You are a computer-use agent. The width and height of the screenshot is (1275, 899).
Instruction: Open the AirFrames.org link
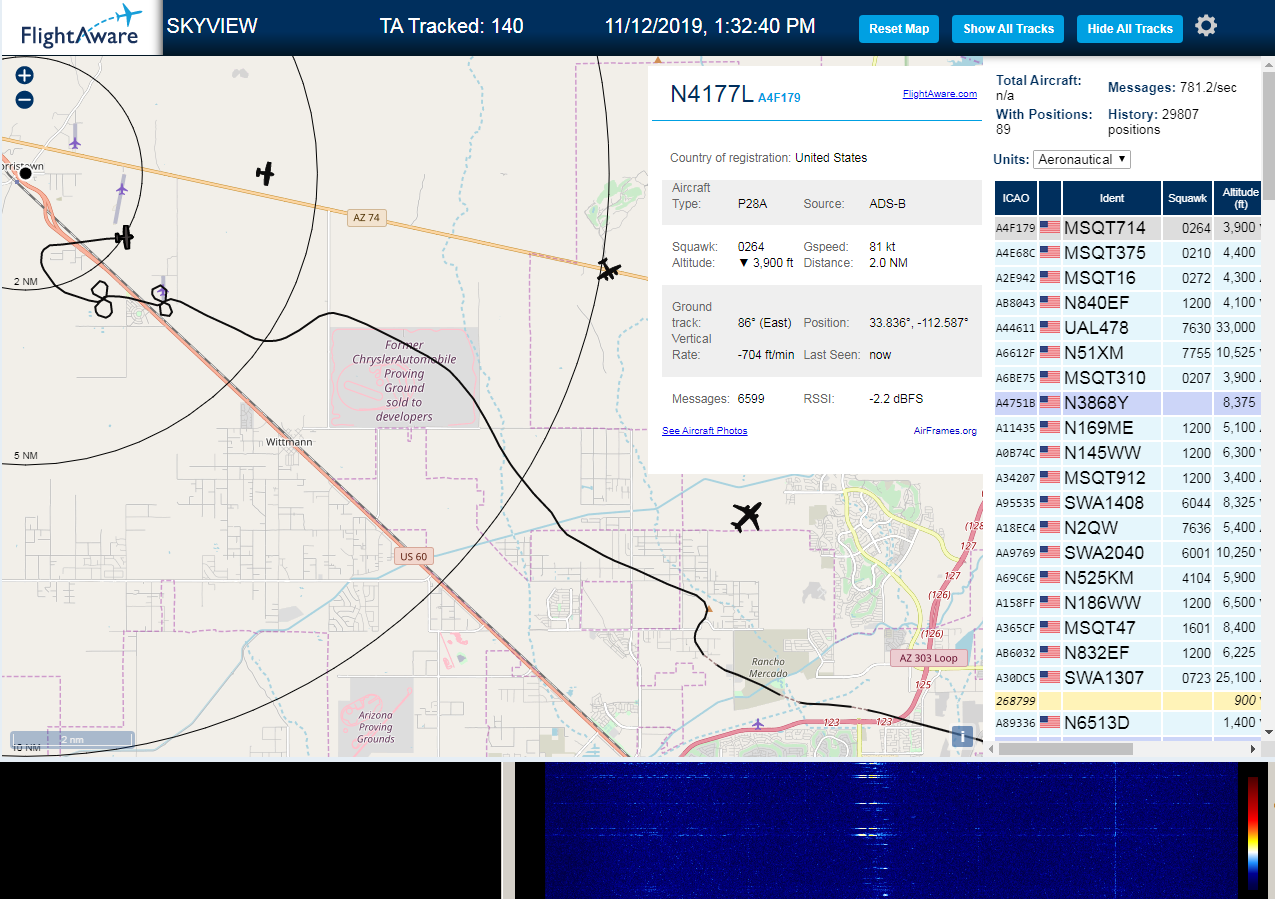[x=945, y=431]
